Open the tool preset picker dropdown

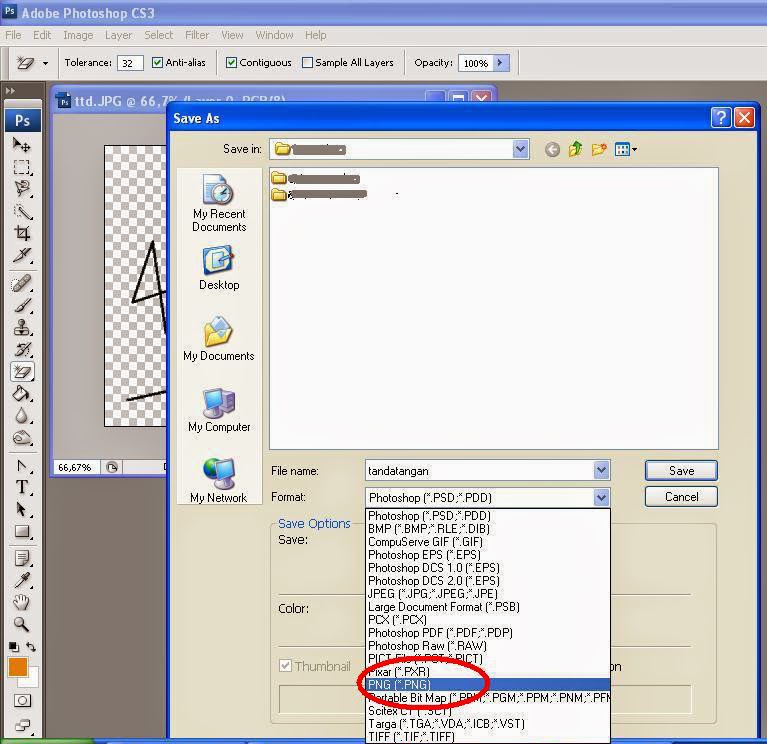click(x=45, y=63)
